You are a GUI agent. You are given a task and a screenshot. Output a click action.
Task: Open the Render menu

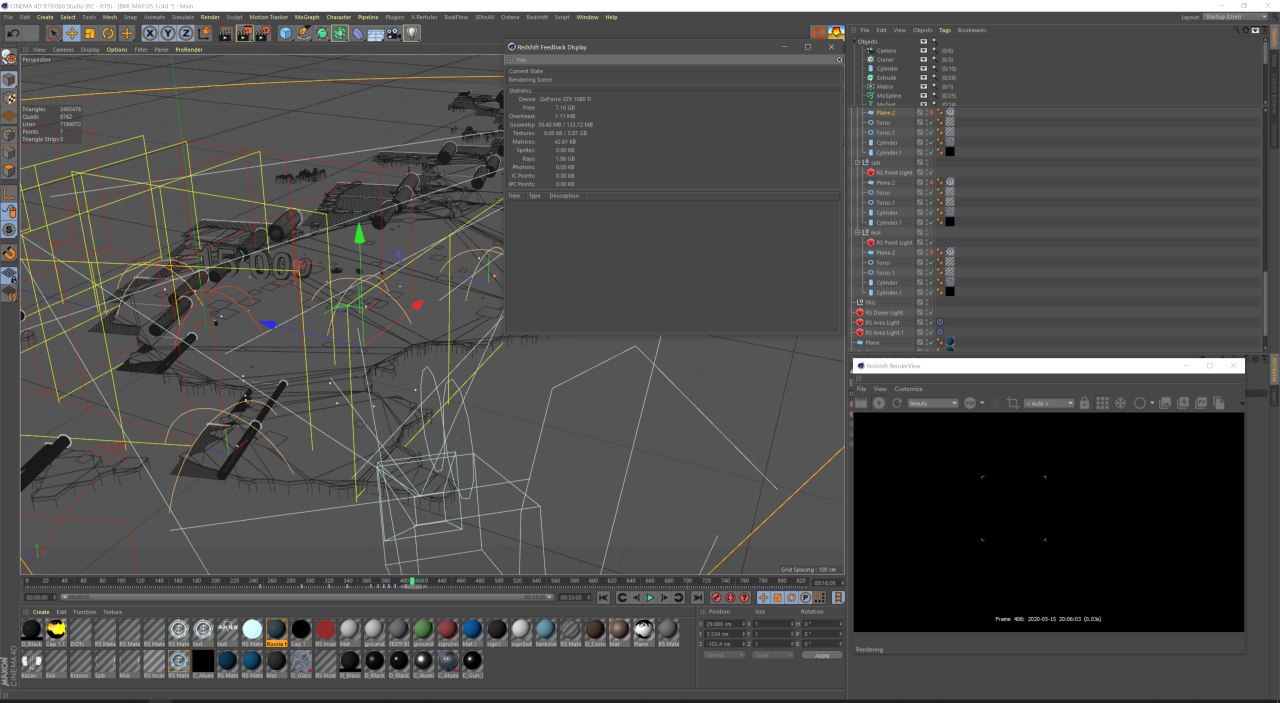(x=210, y=17)
